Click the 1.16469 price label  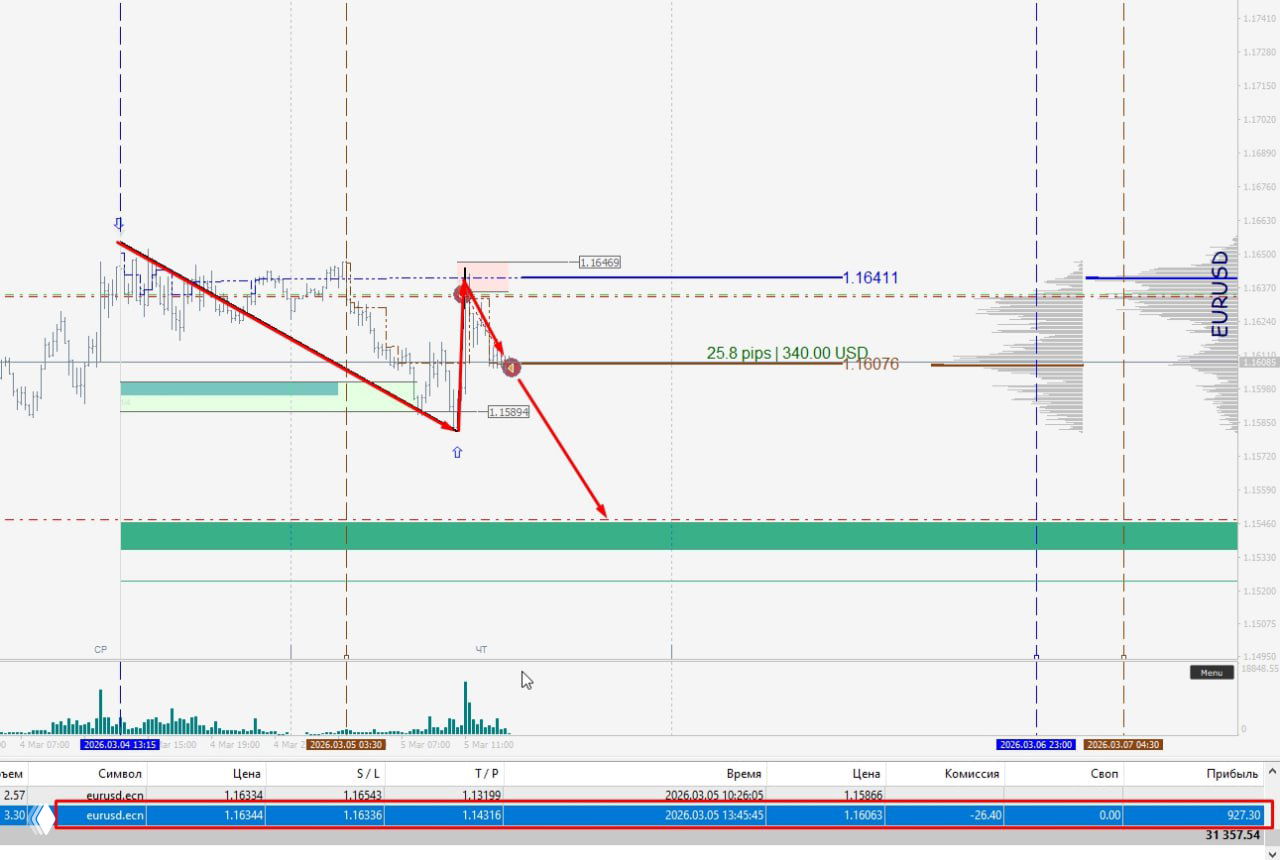(600, 262)
